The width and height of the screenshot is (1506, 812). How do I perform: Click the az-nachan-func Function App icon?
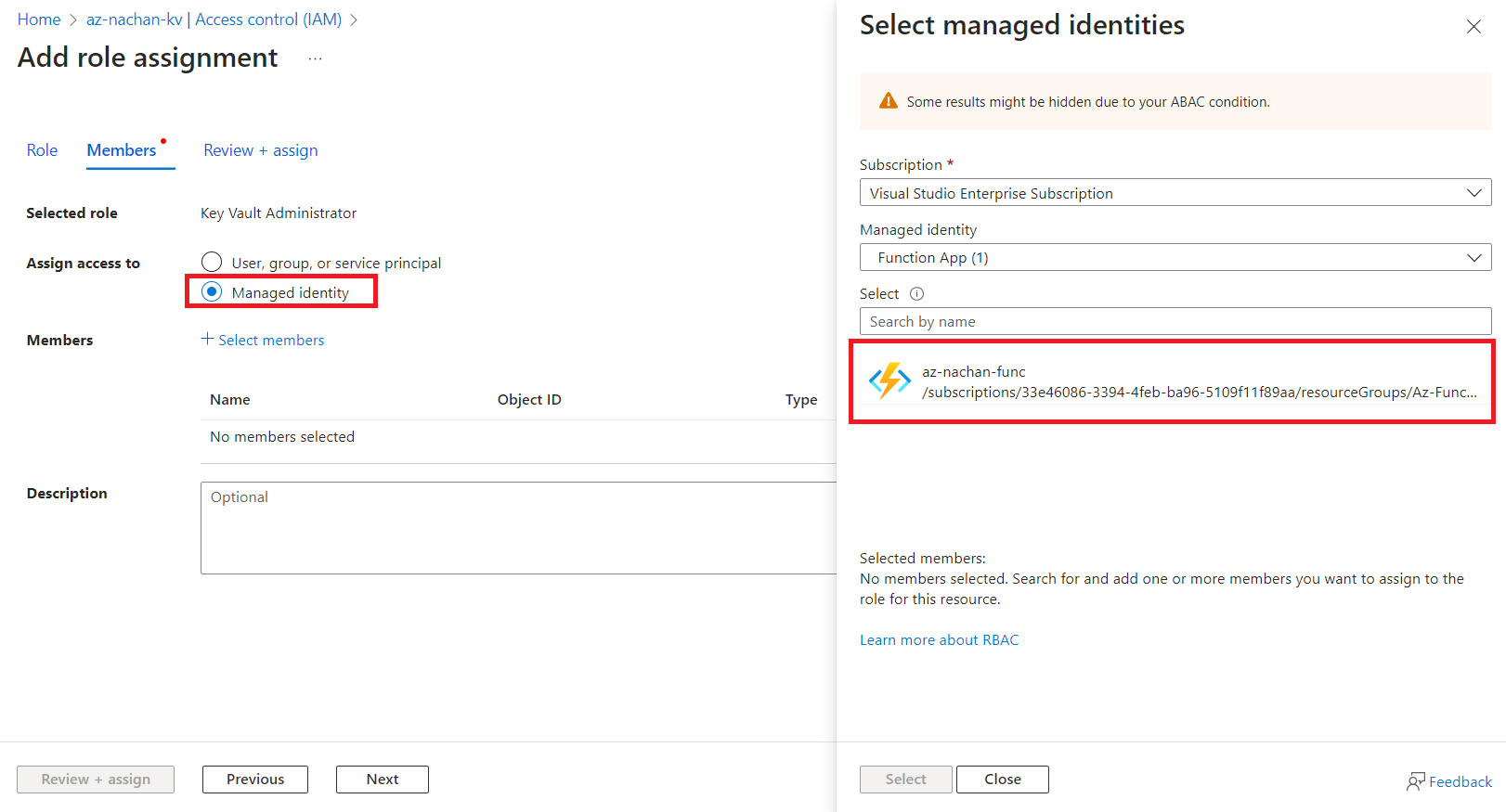(889, 381)
